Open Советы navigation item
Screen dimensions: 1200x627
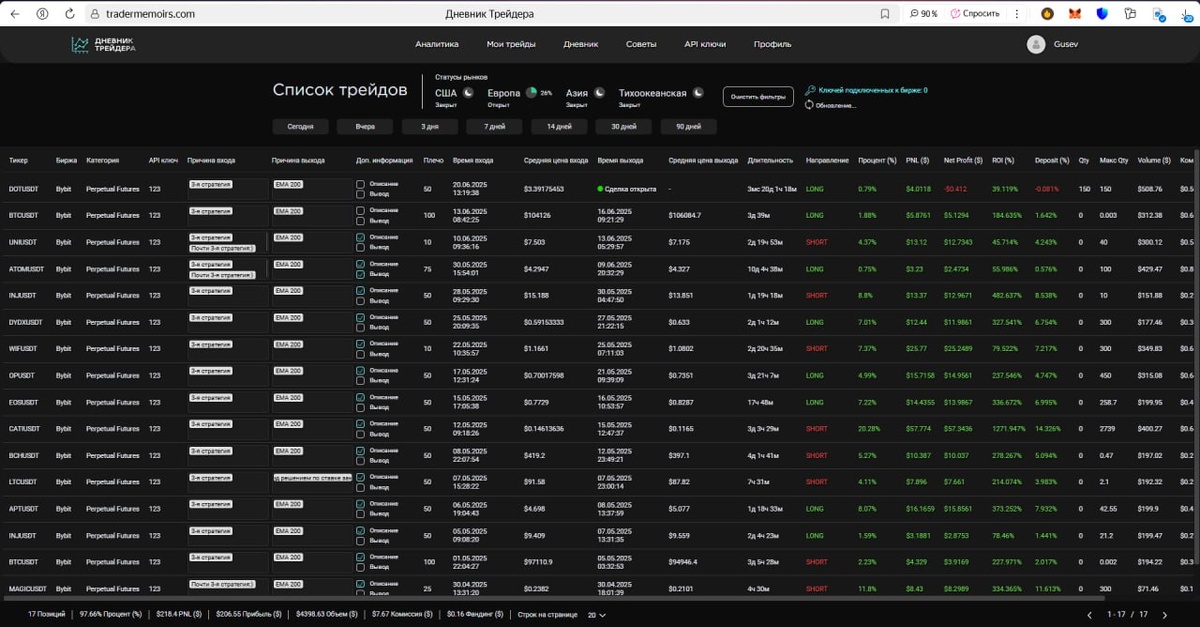click(x=641, y=44)
